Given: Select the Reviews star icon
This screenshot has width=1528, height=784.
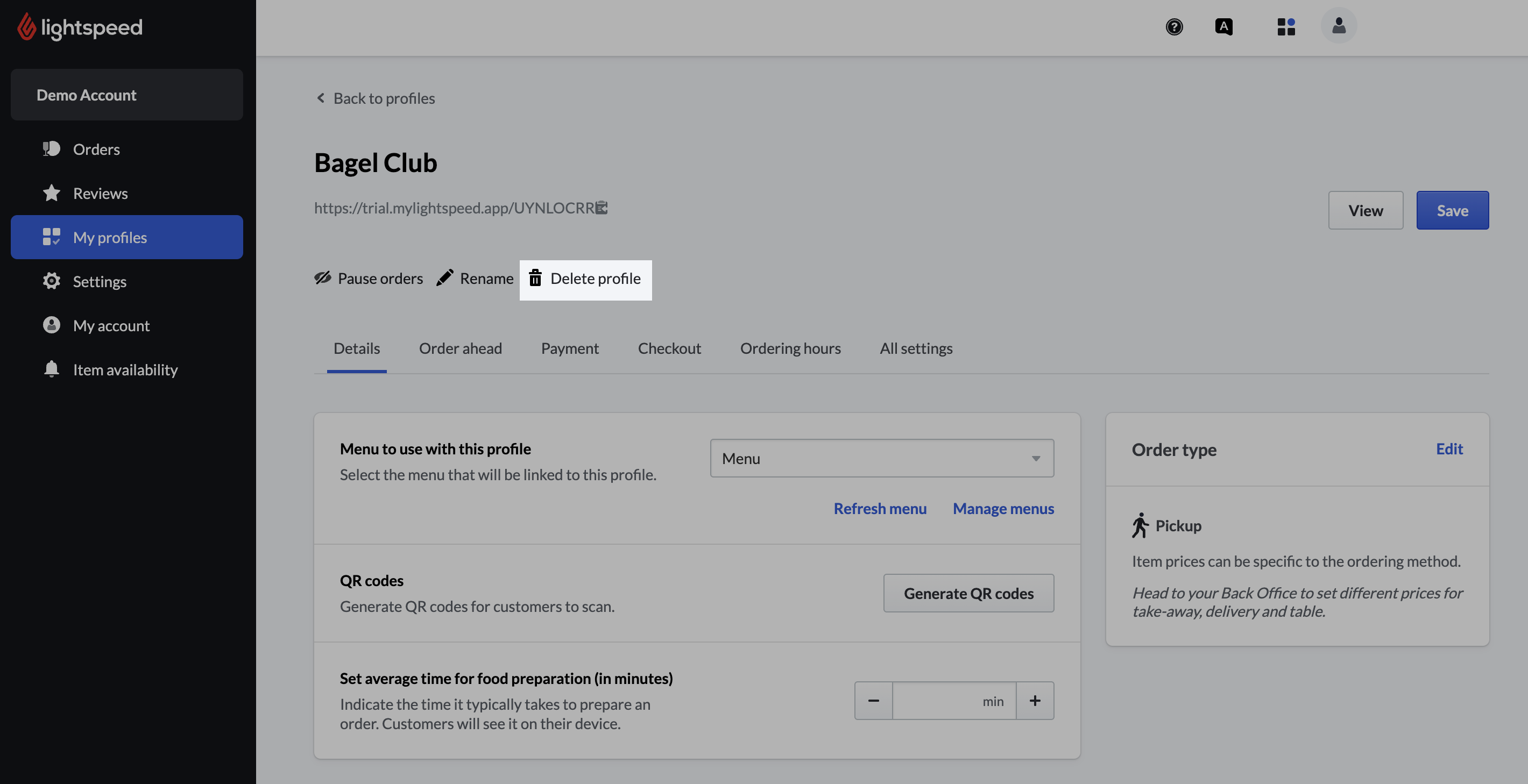Looking at the screenshot, I should point(51,193).
